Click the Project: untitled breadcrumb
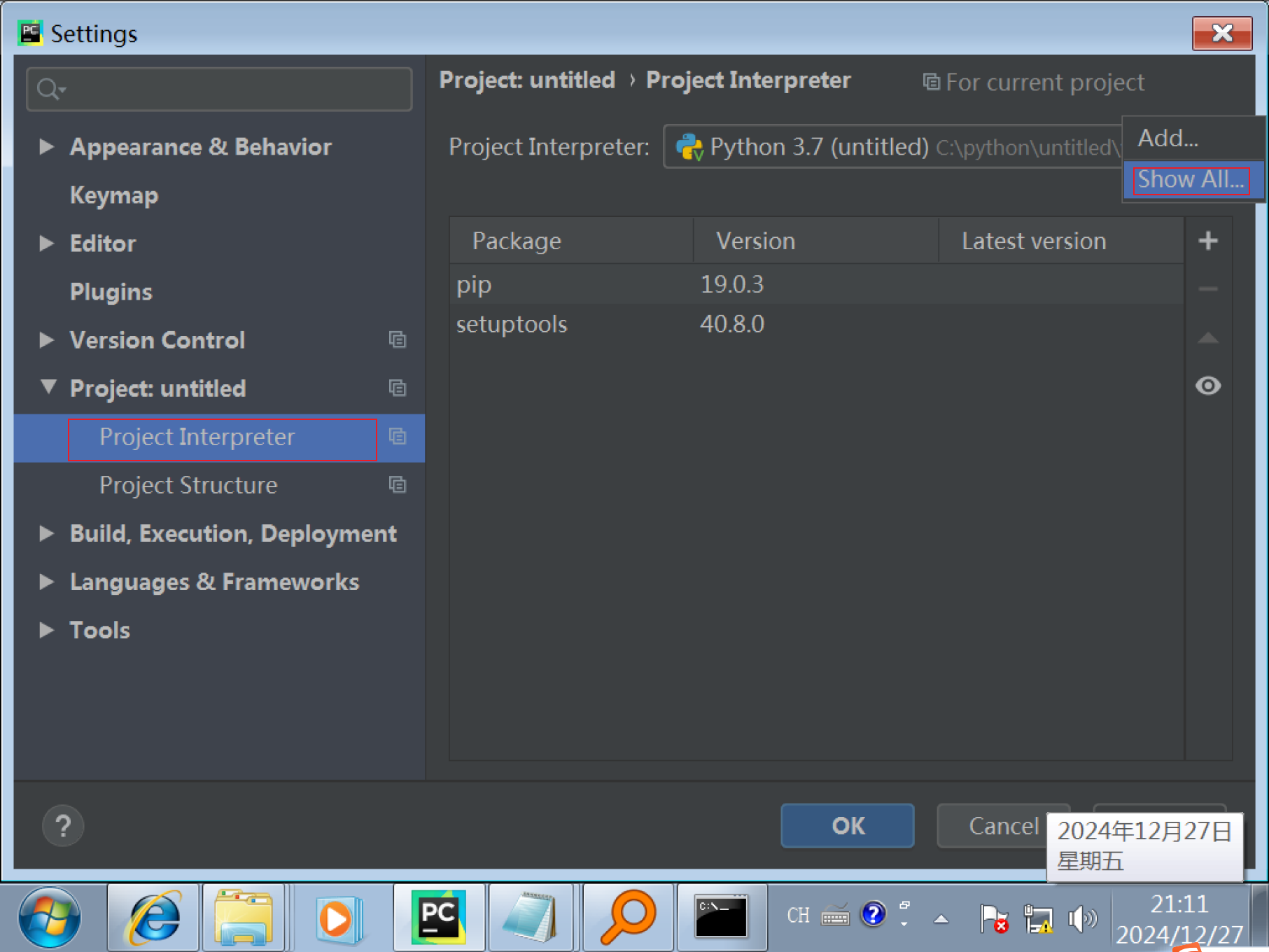The width and height of the screenshot is (1269, 952). click(x=527, y=80)
